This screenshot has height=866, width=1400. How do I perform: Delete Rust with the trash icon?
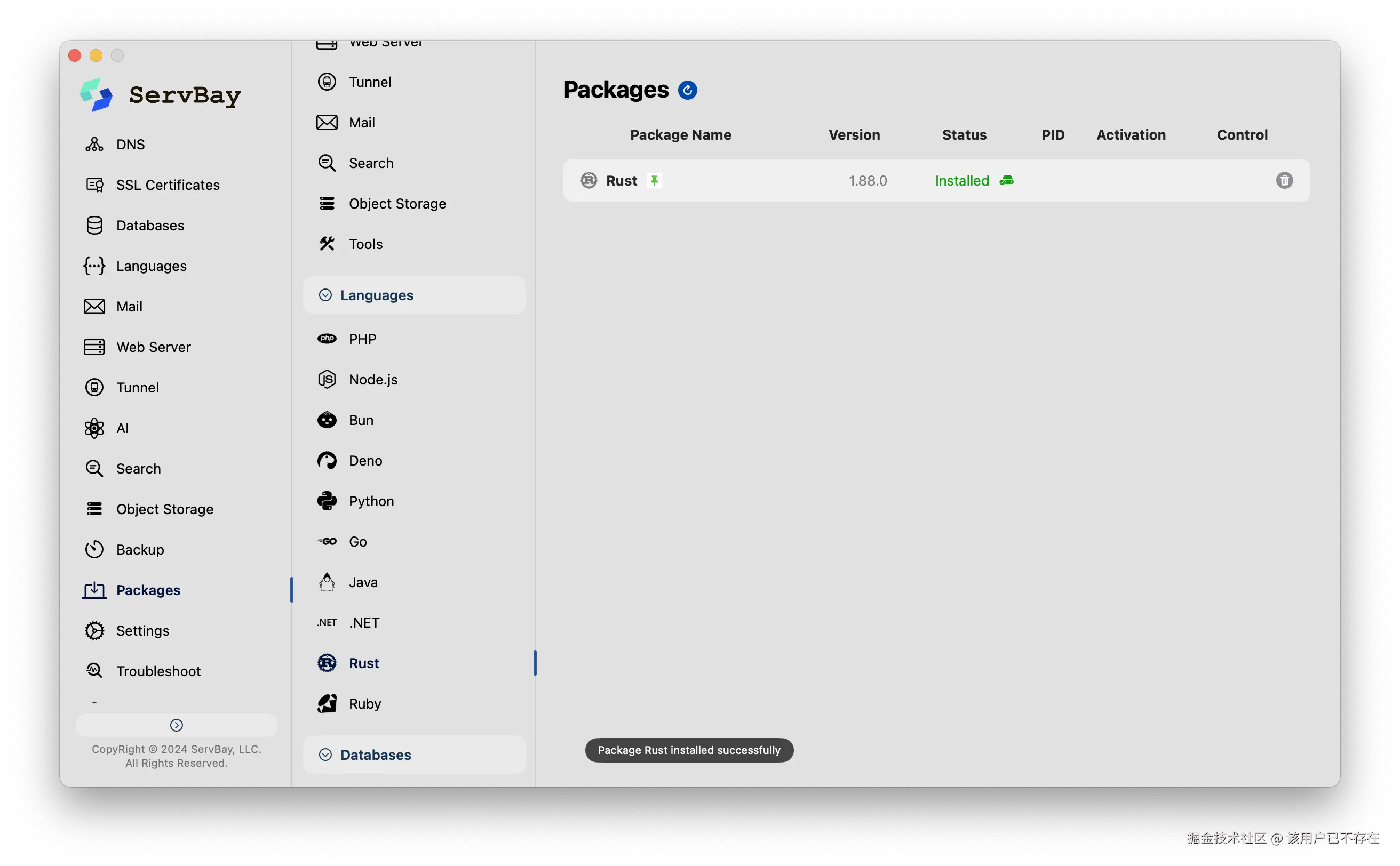1284,180
